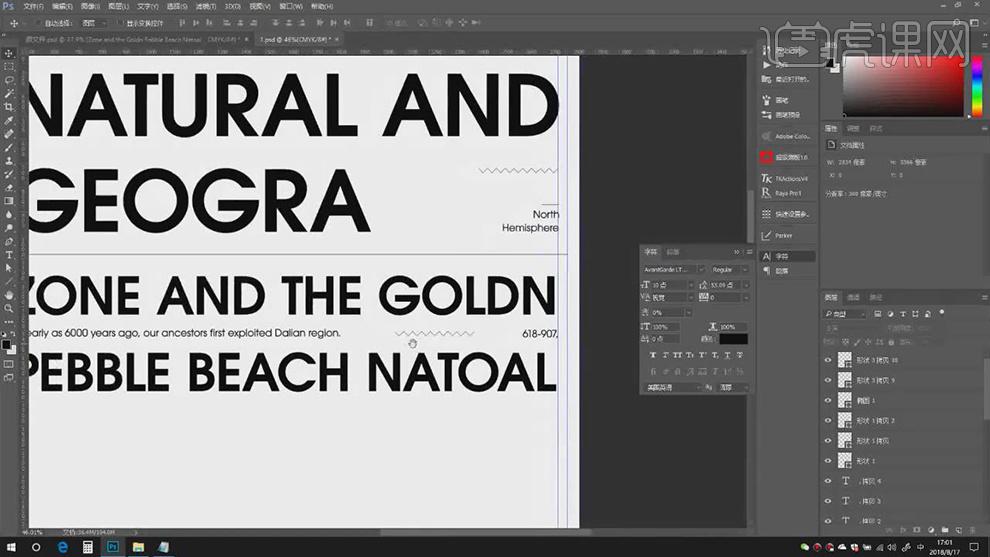Hide text layer 拷贝 4
This screenshot has width=990, height=557.
tap(828, 481)
